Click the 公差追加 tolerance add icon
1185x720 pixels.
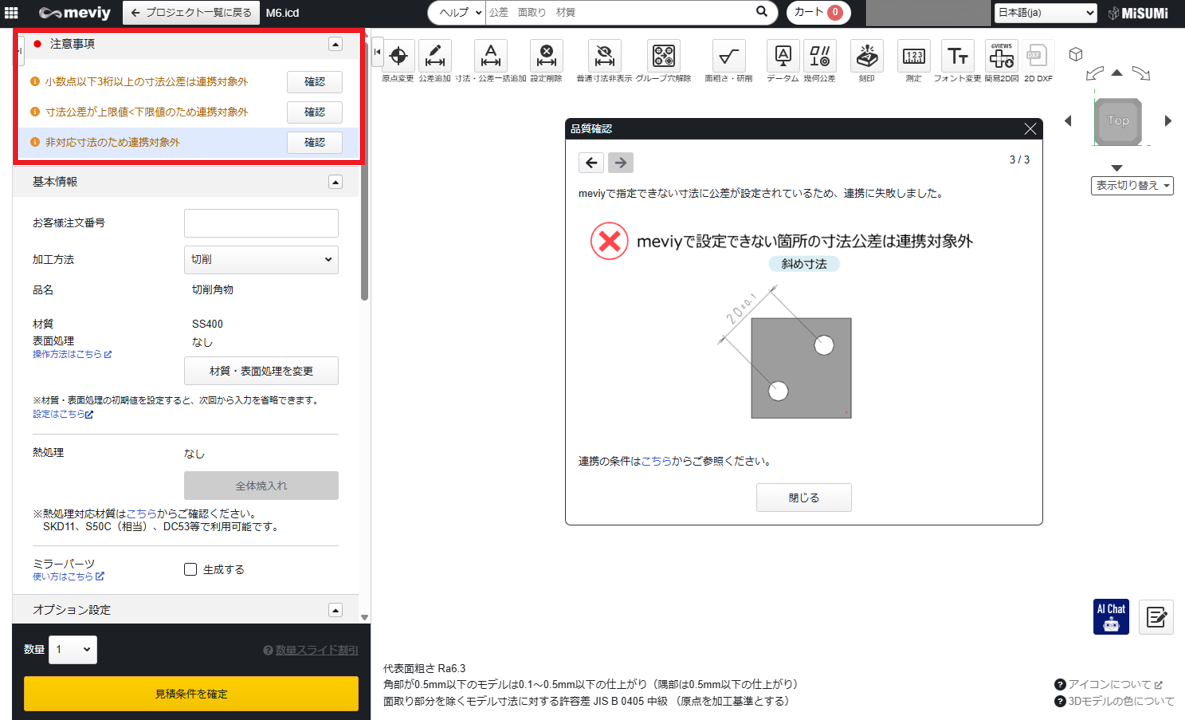pyautogui.click(x=435, y=57)
